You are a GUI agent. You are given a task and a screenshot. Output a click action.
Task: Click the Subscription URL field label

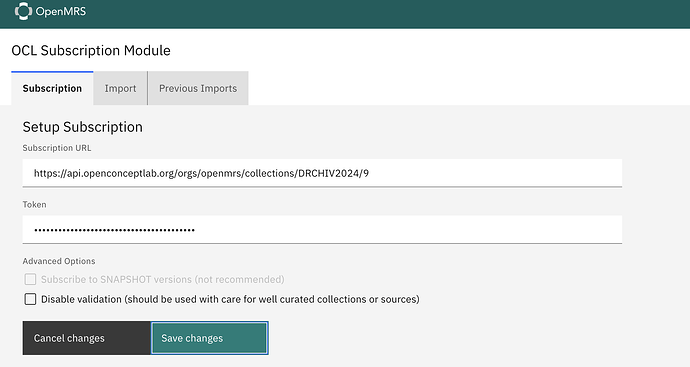click(x=57, y=148)
